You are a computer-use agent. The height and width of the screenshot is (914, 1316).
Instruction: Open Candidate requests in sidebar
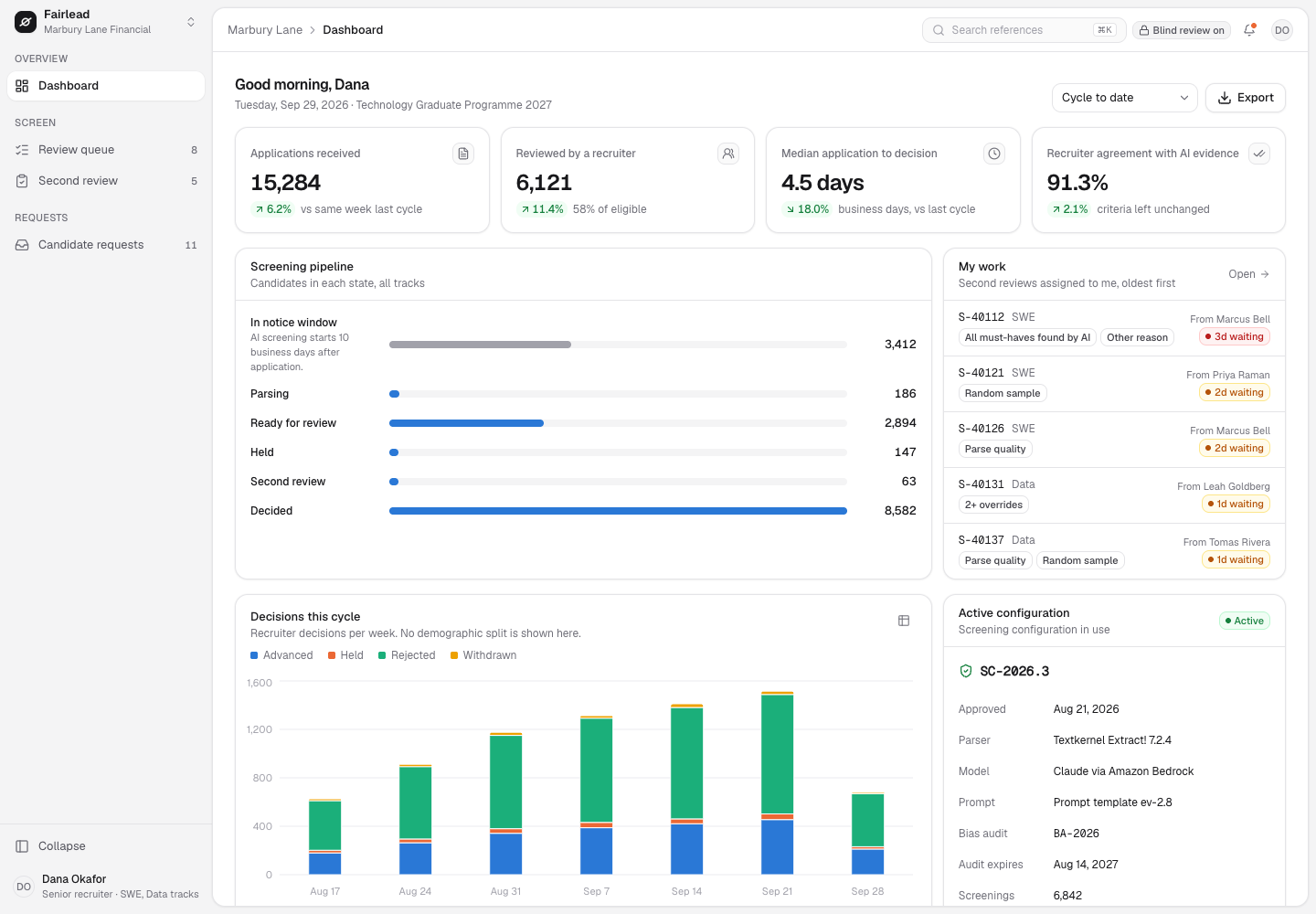106,245
